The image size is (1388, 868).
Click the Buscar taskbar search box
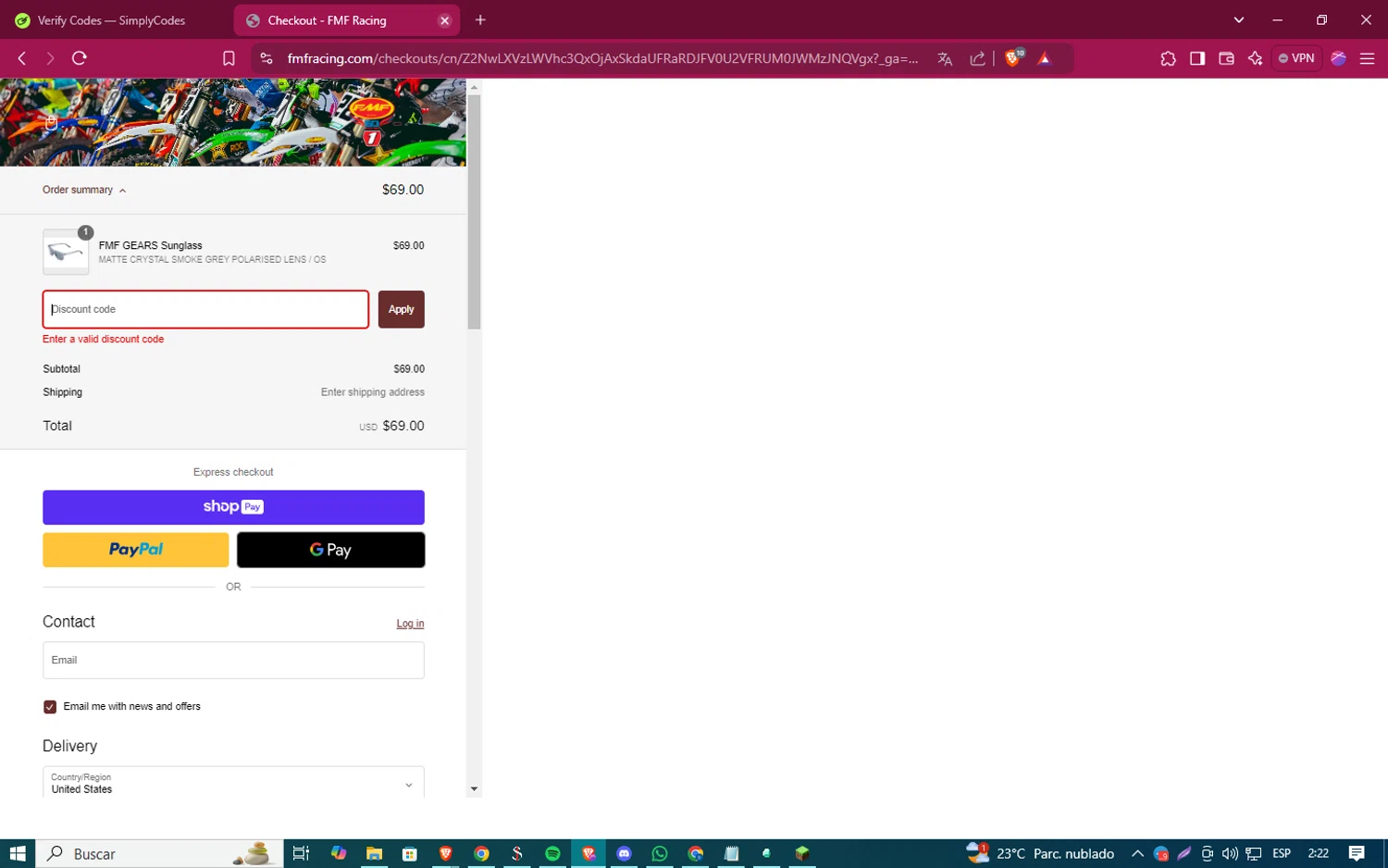click(x=159, y=853)
